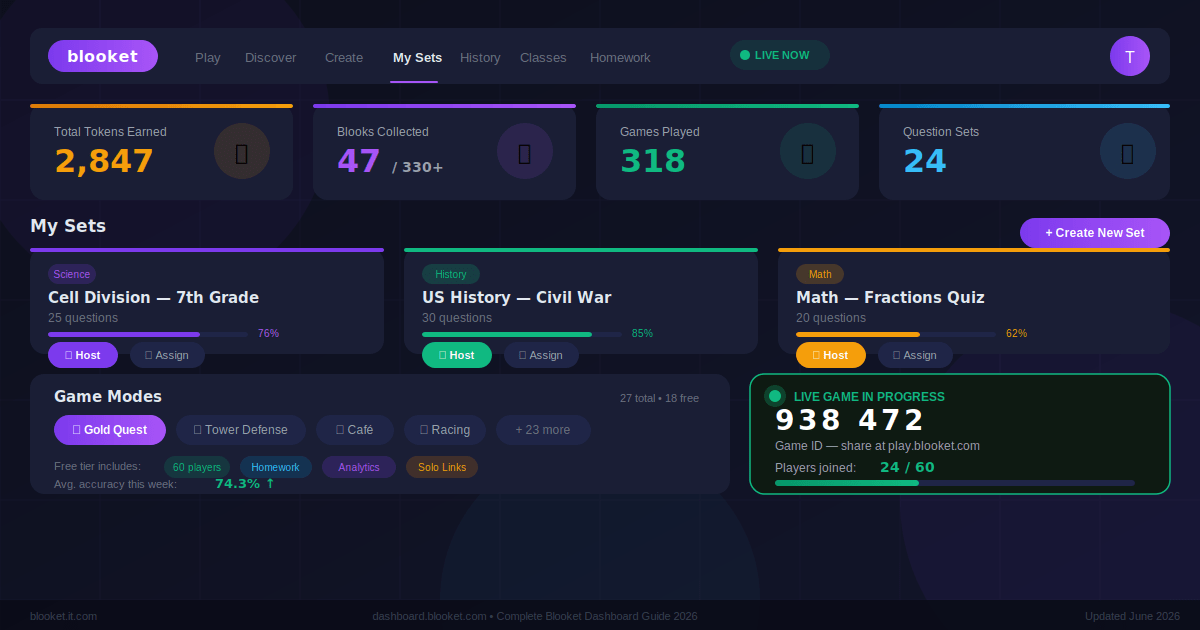Click the Total Tokens Earned icon

click(242, 152)
